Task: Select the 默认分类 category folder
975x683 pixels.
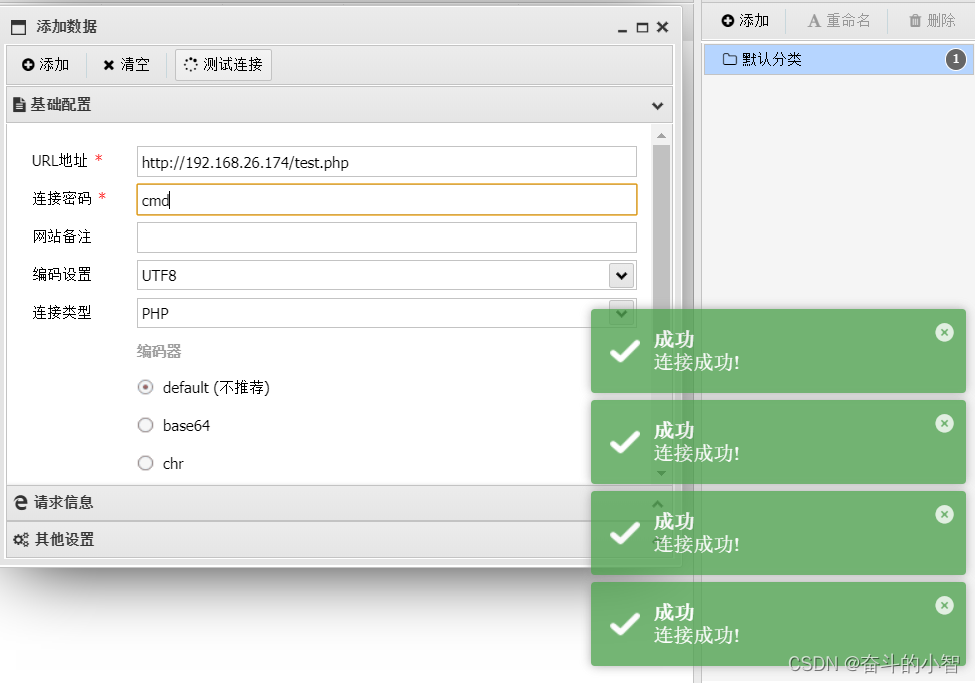Action: click(838, 60)
